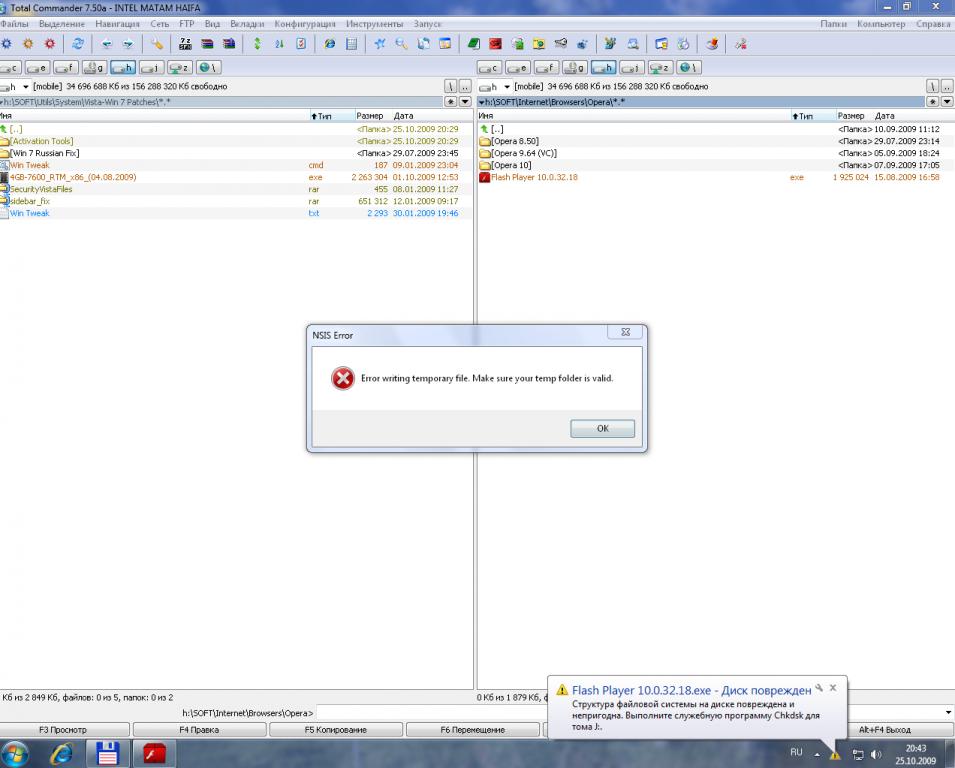Open Internet Explorer from taskbar
This screenshot has height=768, width=955.
click(62, 754)
